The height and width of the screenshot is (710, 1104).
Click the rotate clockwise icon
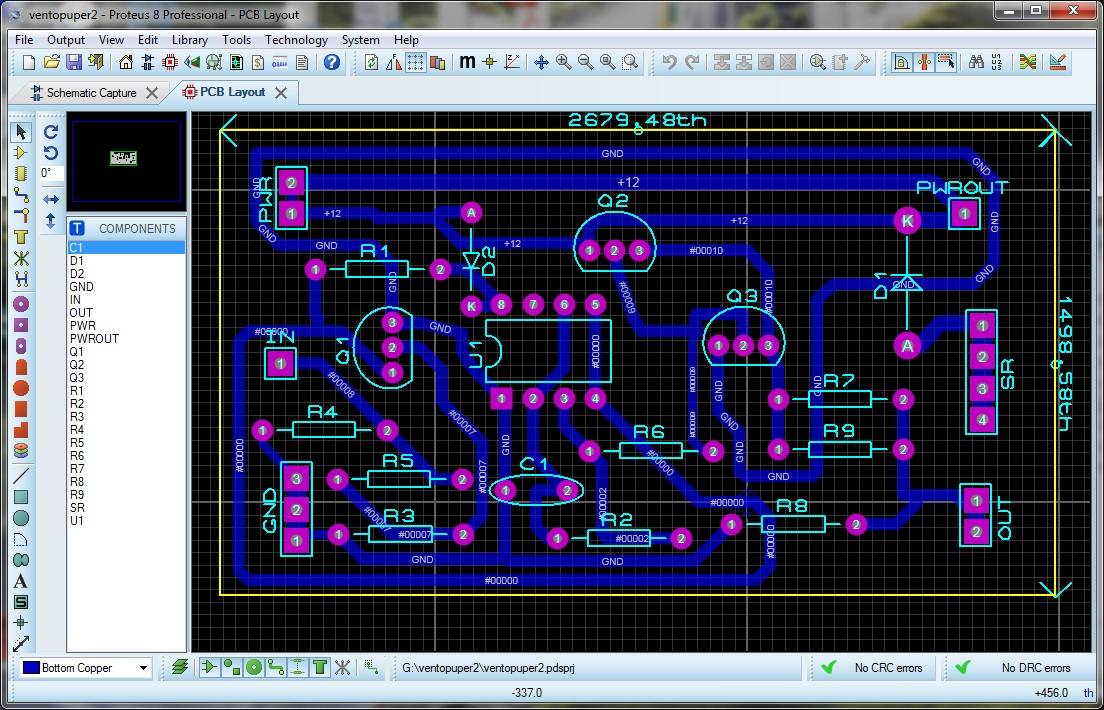point(51,132)
